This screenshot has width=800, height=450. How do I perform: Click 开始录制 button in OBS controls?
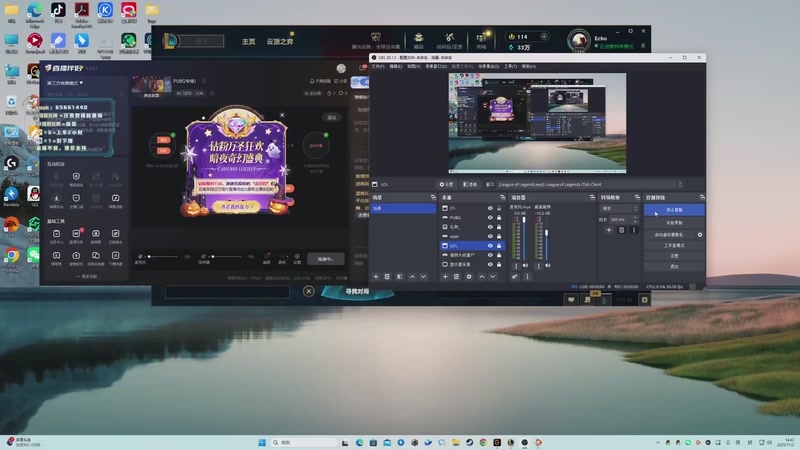pos(674,222)
